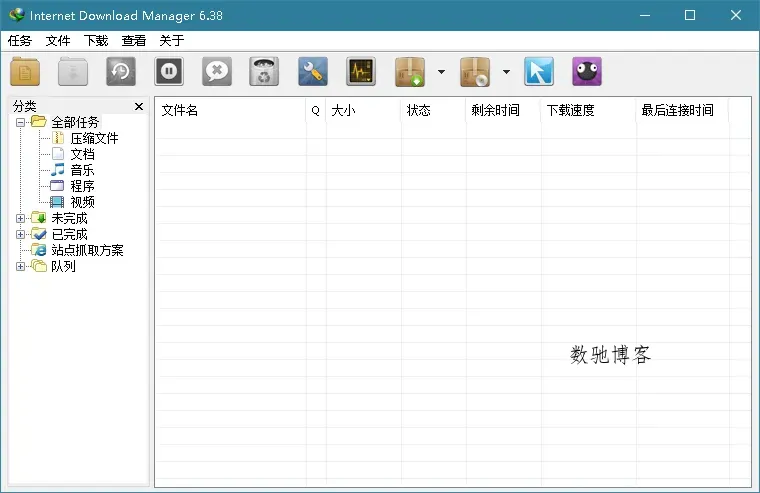Image resolution: width=760 pixels, height=493 pixels.
Task: Click the start queue box icon
Action: pyautogui.click(x=410, y=72)
